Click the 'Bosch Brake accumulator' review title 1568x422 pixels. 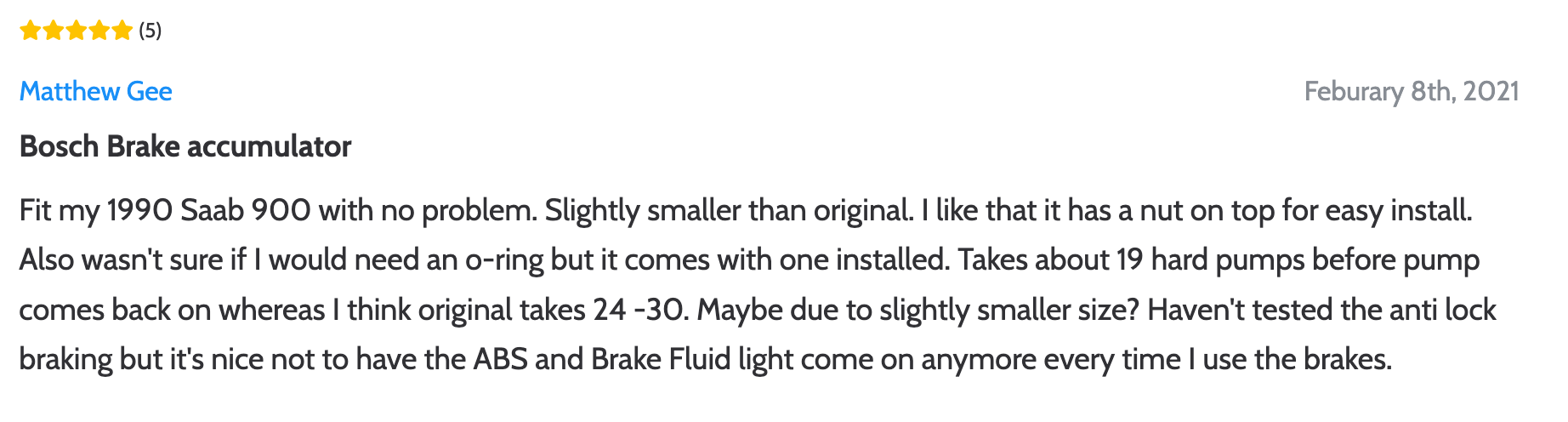[185, 146]
